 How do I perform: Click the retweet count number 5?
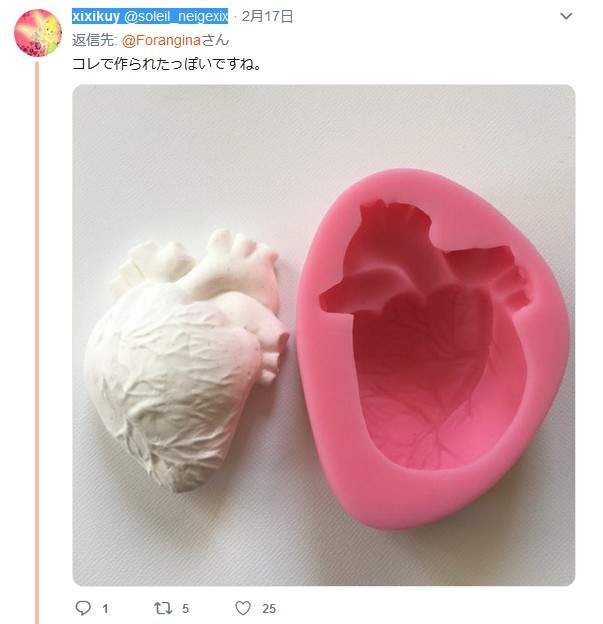tap(186, 608)
